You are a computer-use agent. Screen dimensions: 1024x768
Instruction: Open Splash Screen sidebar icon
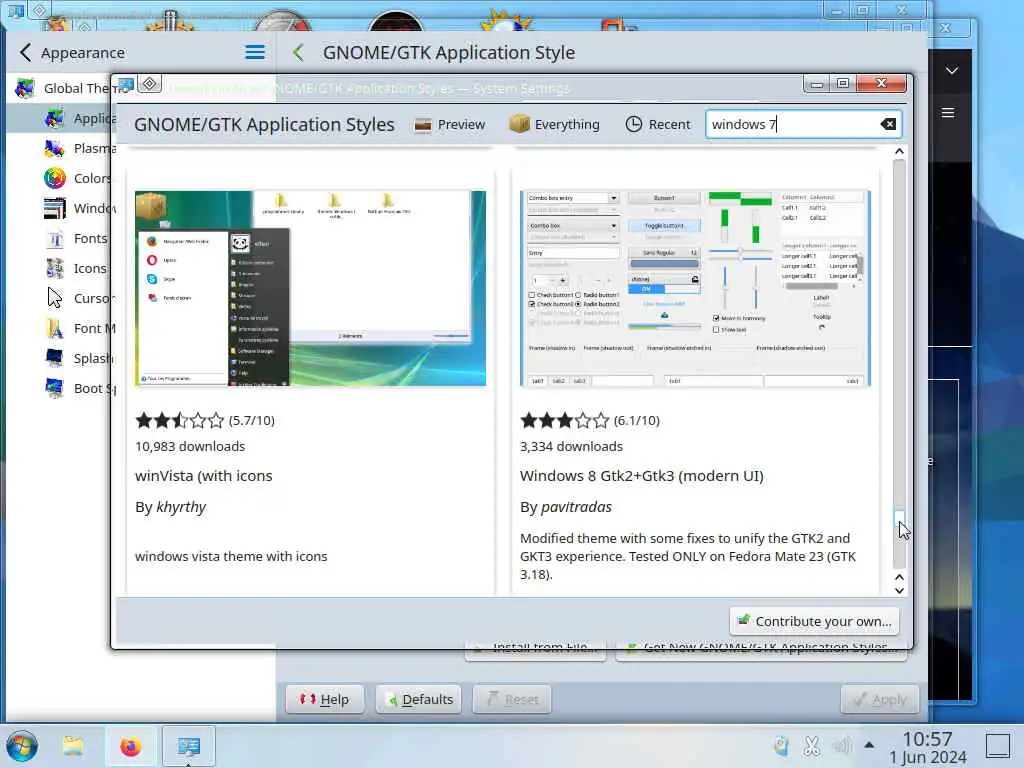click(x=55, y=359)
